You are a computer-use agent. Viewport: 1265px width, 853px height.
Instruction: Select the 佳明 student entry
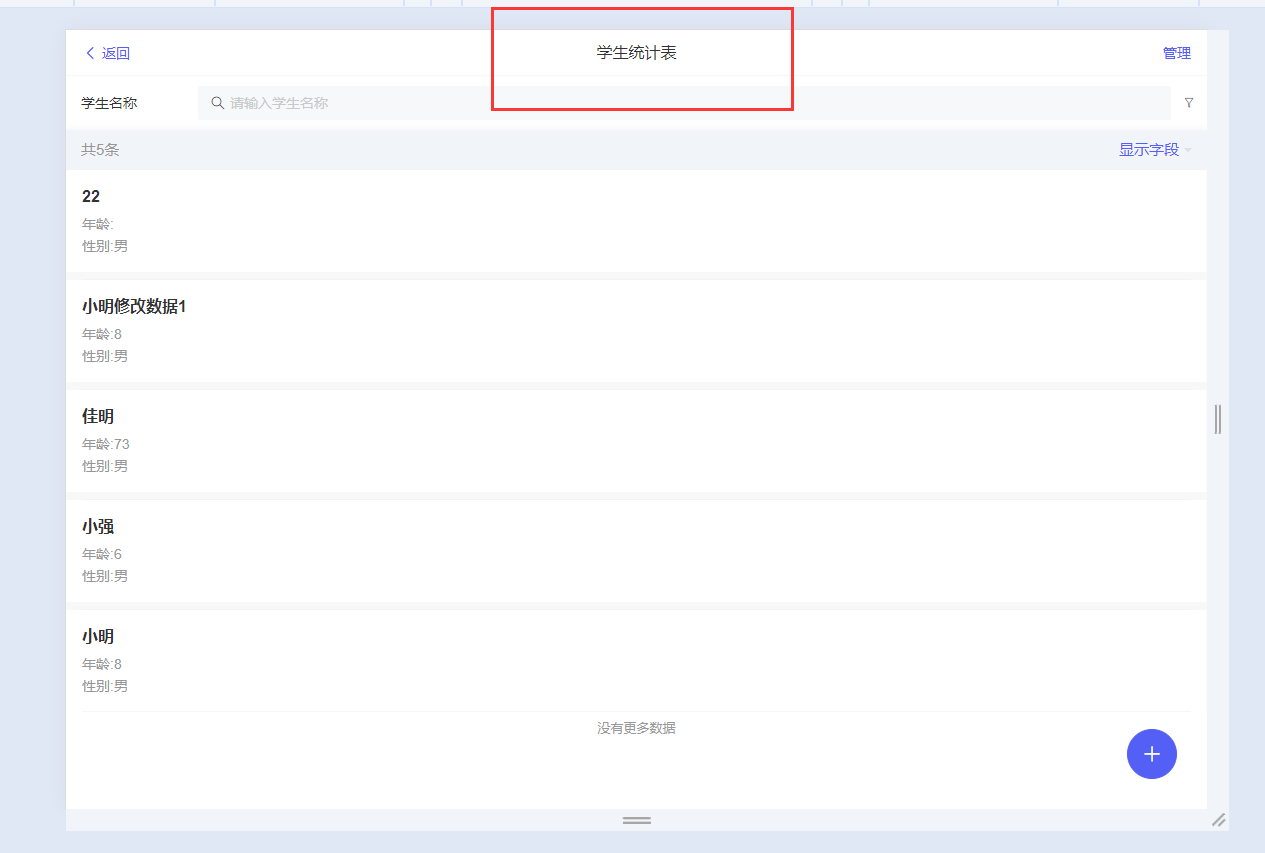click(98, 416)
